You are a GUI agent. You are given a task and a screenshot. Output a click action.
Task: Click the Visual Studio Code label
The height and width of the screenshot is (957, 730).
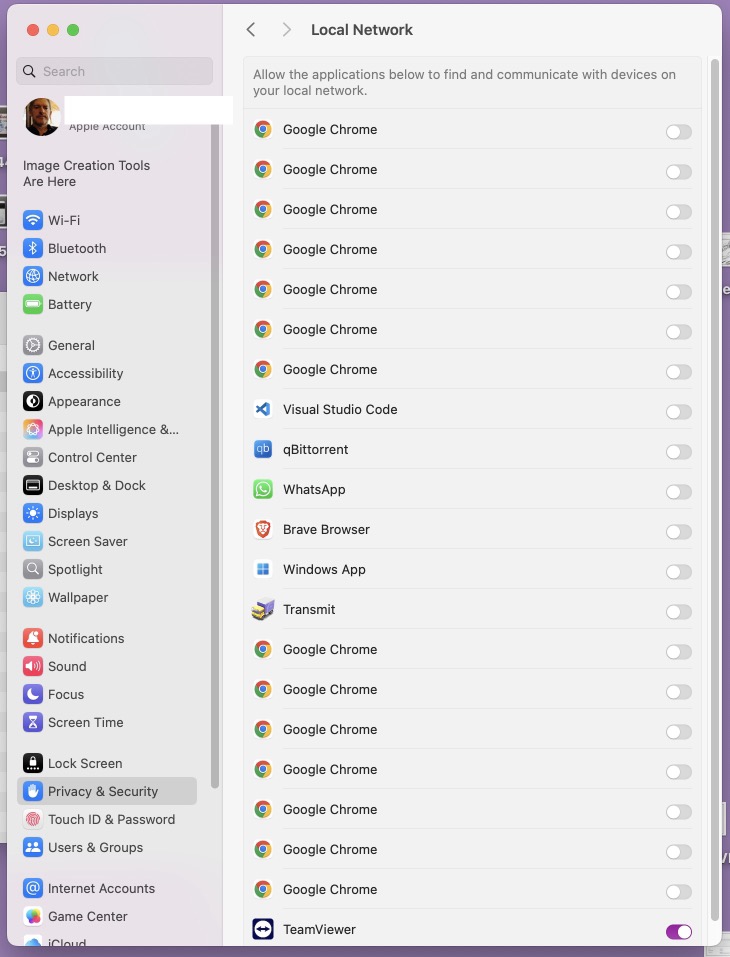coord(340,410)
